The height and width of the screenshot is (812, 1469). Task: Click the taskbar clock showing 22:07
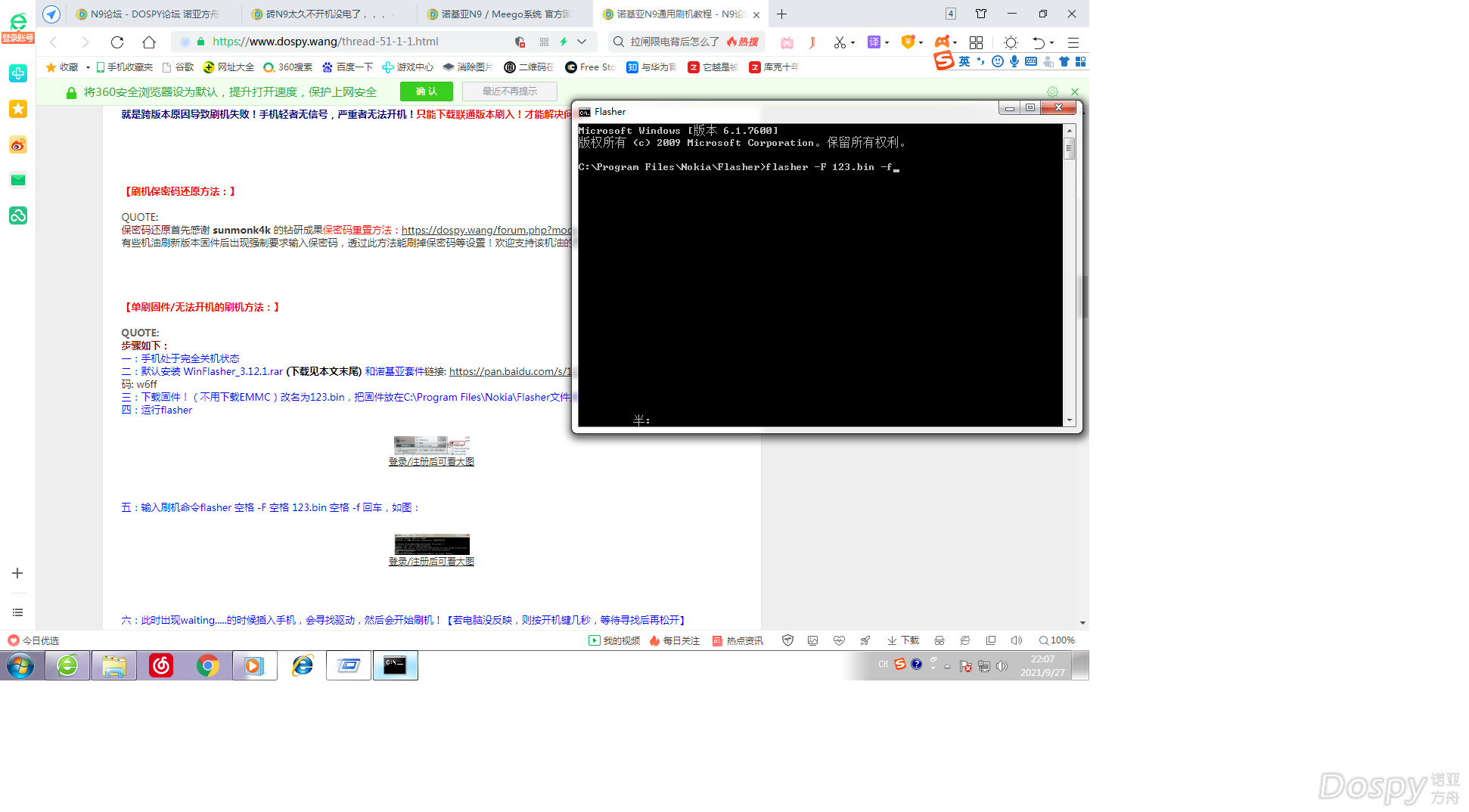1042,666
